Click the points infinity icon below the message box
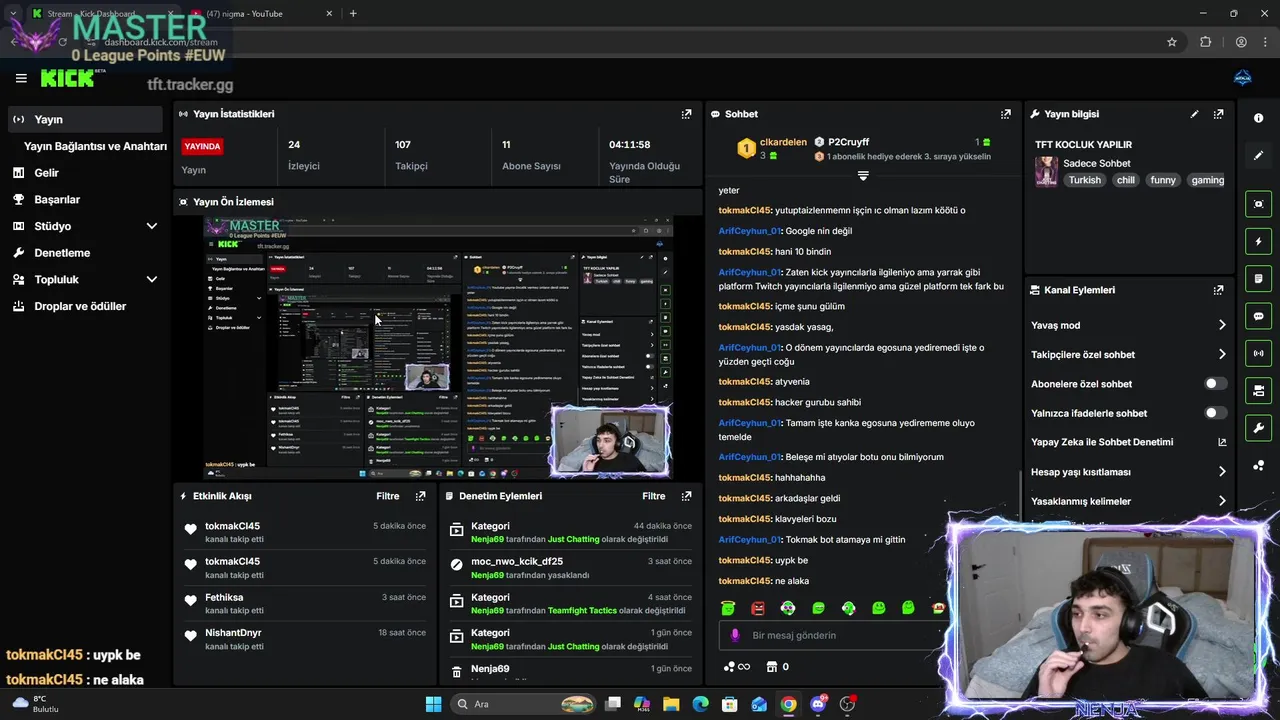 coord(736,667)
